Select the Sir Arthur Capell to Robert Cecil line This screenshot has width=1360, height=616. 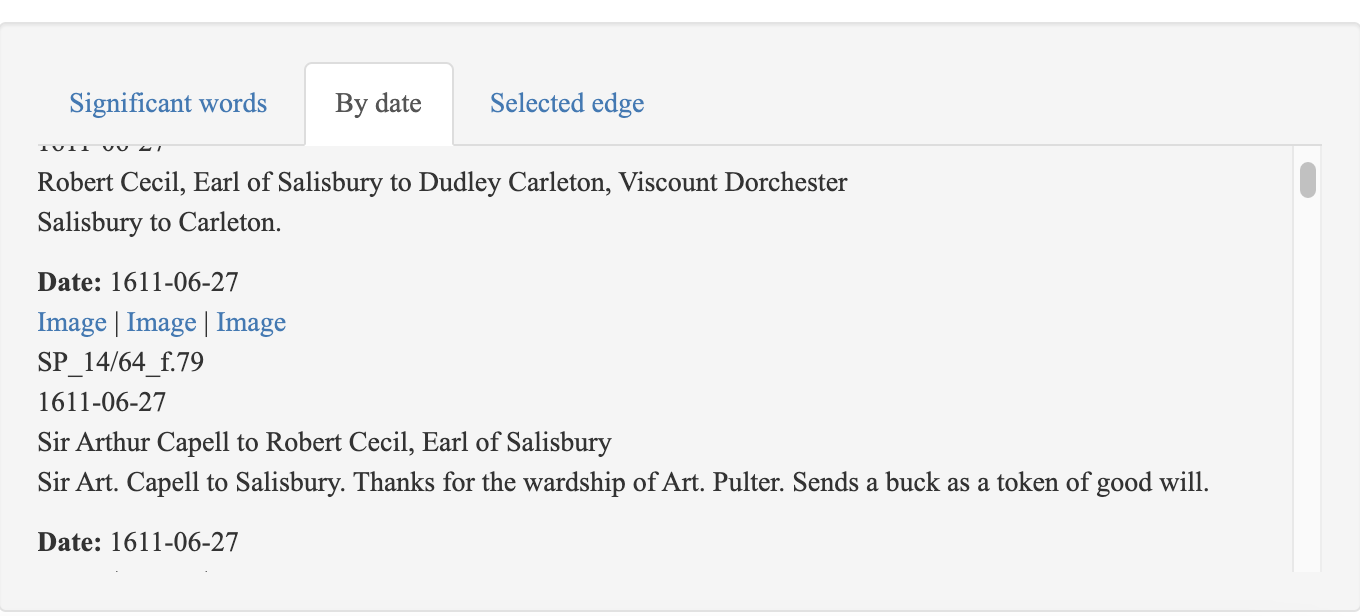pos(325,443)
